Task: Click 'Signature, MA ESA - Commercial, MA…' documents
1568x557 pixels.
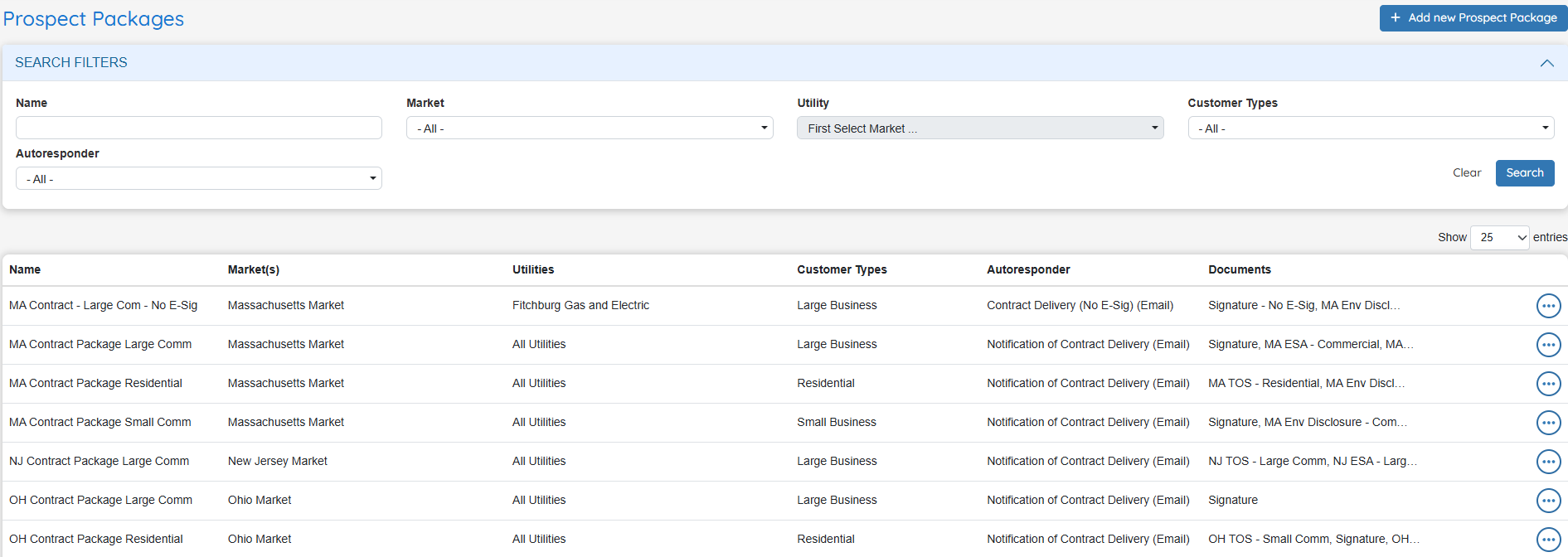Action: (x=1311, y=344)
